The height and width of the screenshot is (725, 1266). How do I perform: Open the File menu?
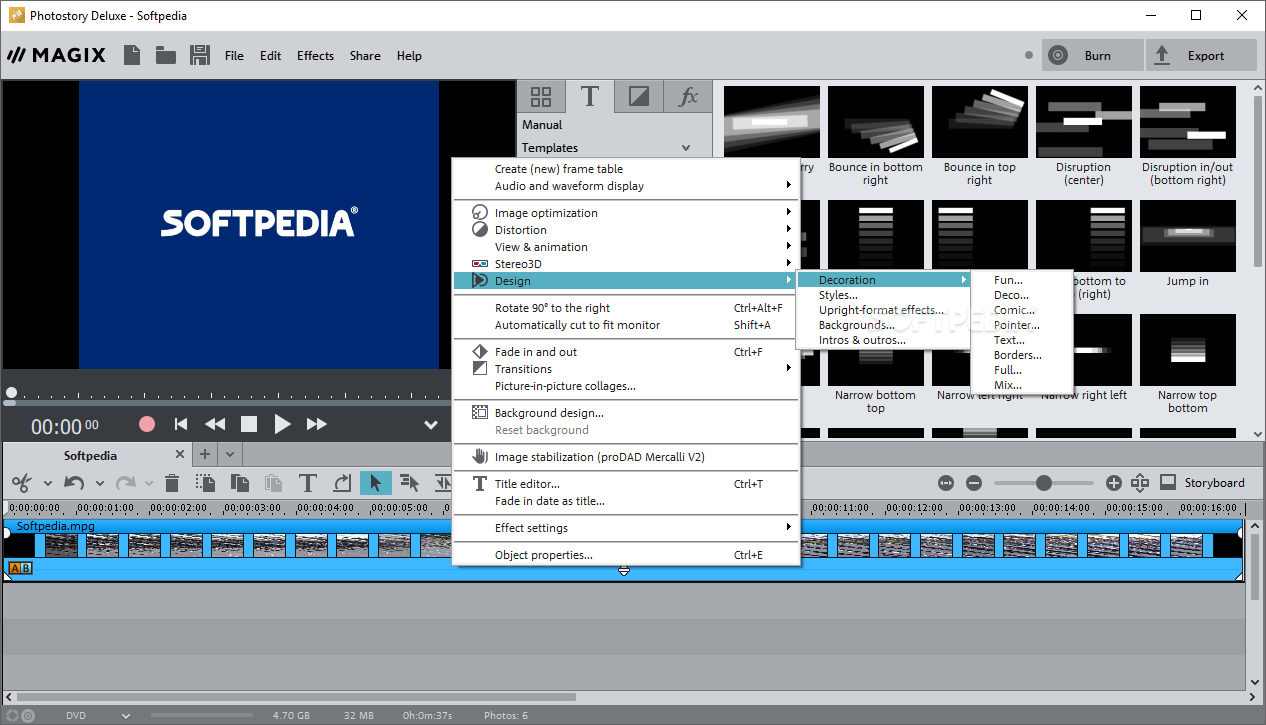[234, 56]
